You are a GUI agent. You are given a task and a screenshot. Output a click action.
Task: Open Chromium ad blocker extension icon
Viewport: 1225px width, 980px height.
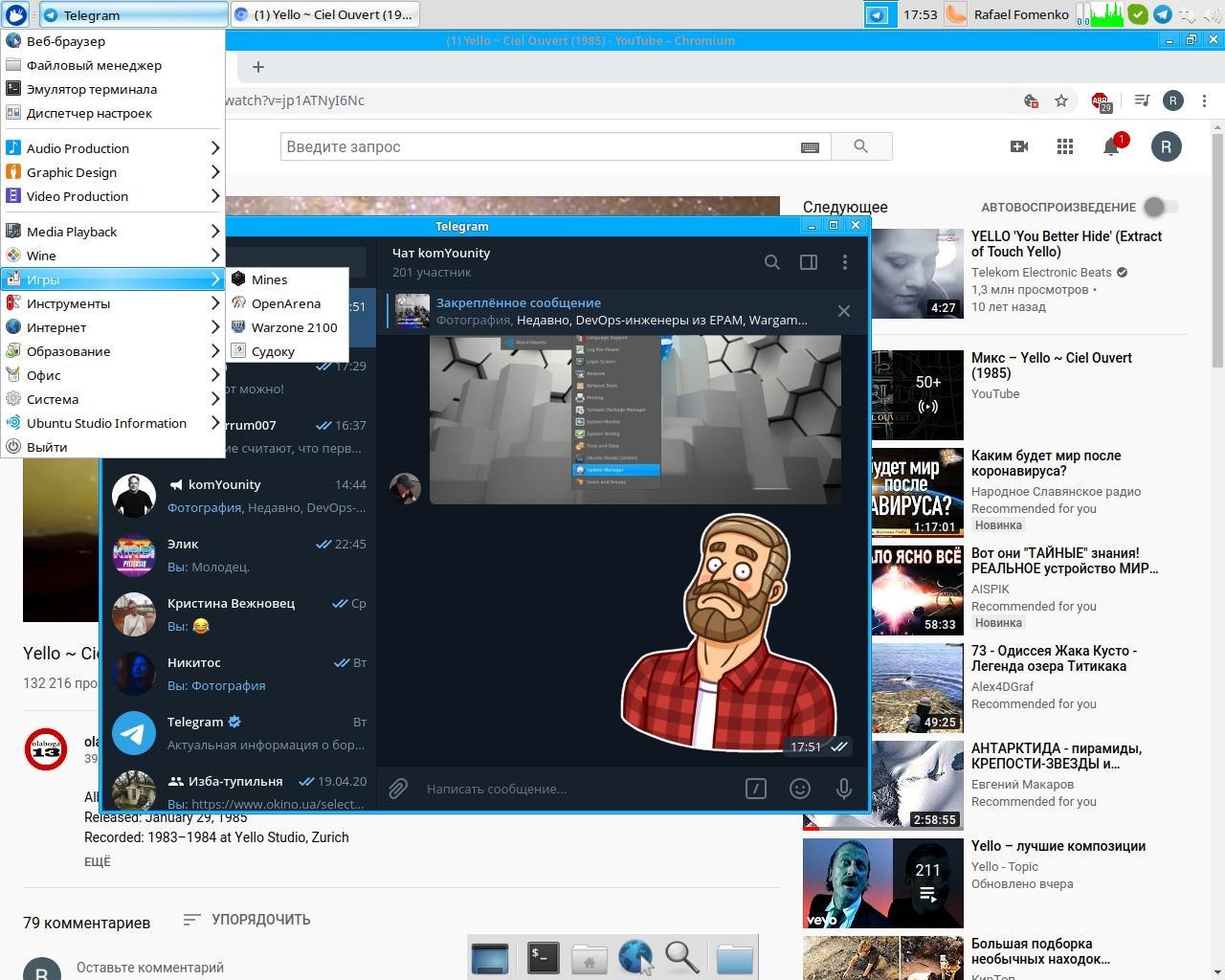click(1101, 101)
